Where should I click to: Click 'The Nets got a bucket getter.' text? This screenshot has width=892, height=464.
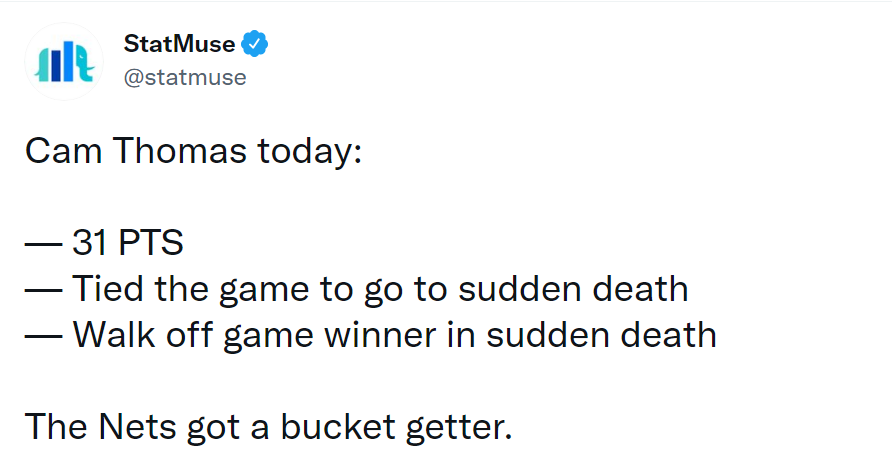point(269,426)
